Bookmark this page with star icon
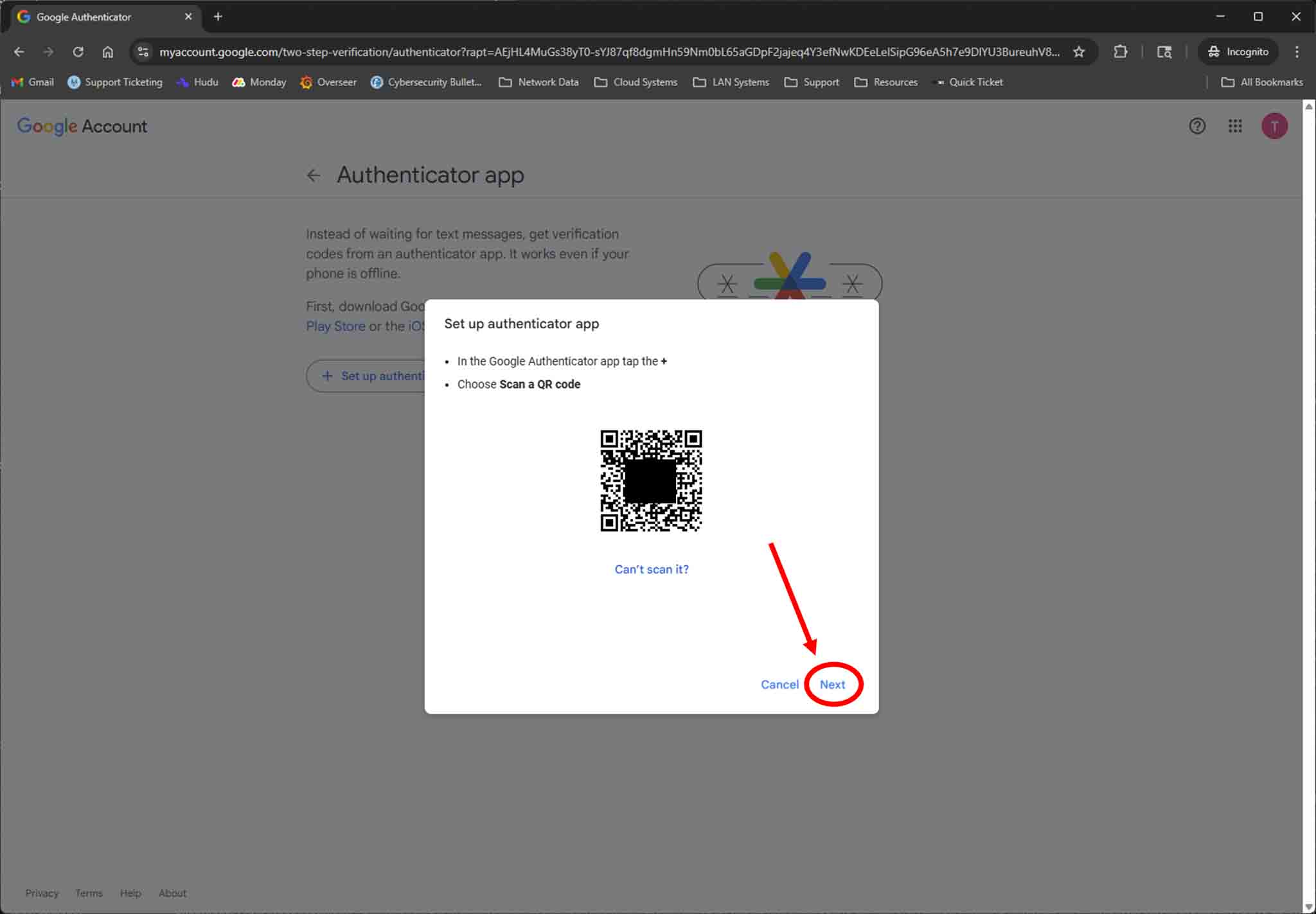 [1079, 52]
